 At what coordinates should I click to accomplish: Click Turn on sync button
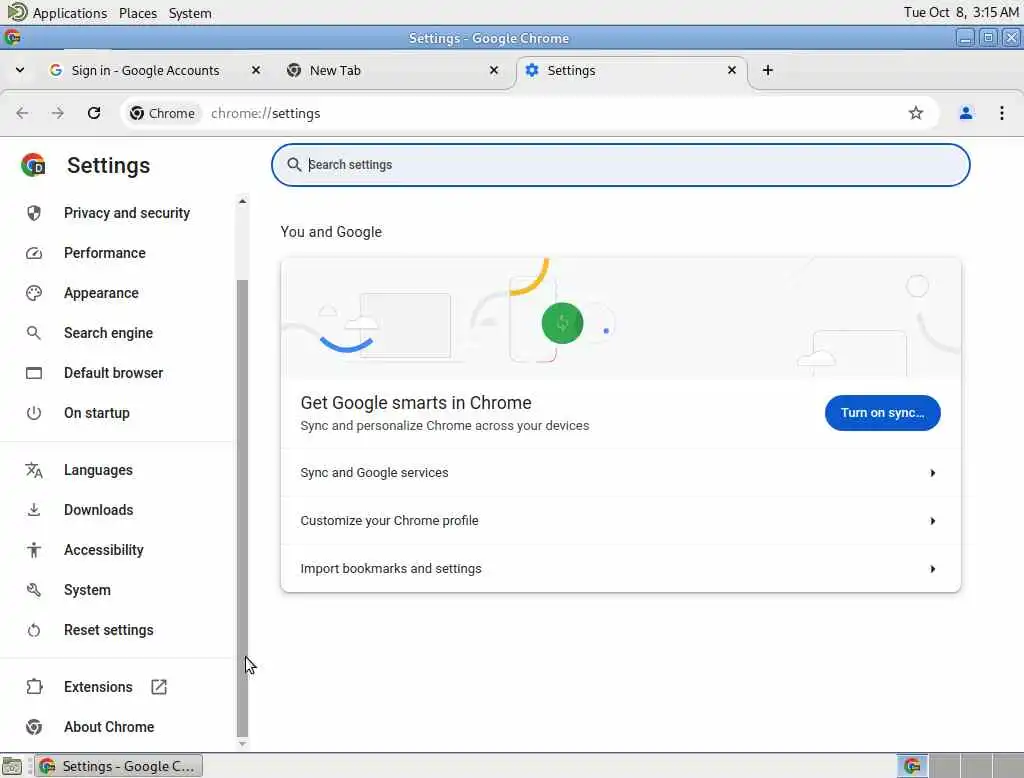point(882,413)
